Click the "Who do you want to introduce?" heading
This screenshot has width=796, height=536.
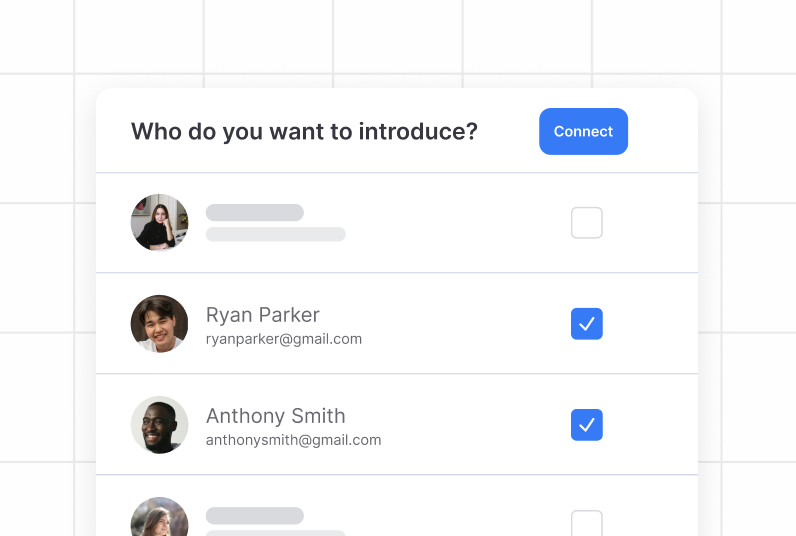click(x=304, y=132)
